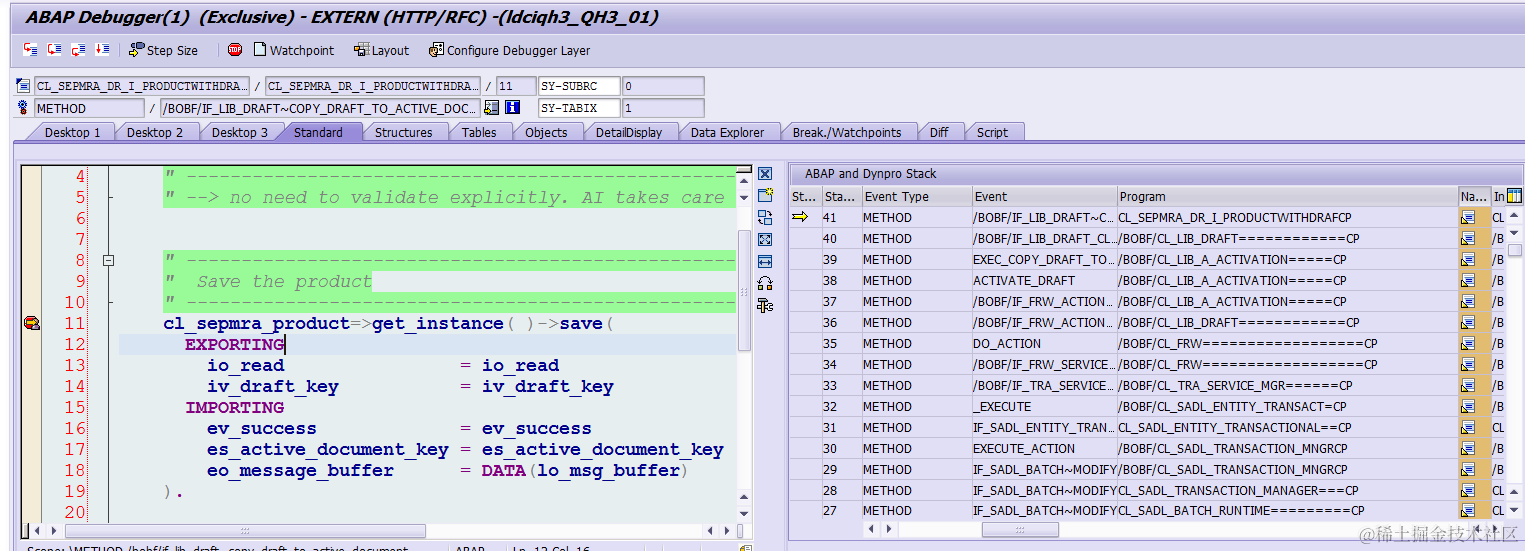Click the navigation icon in stack row 39

point(1468,259)
